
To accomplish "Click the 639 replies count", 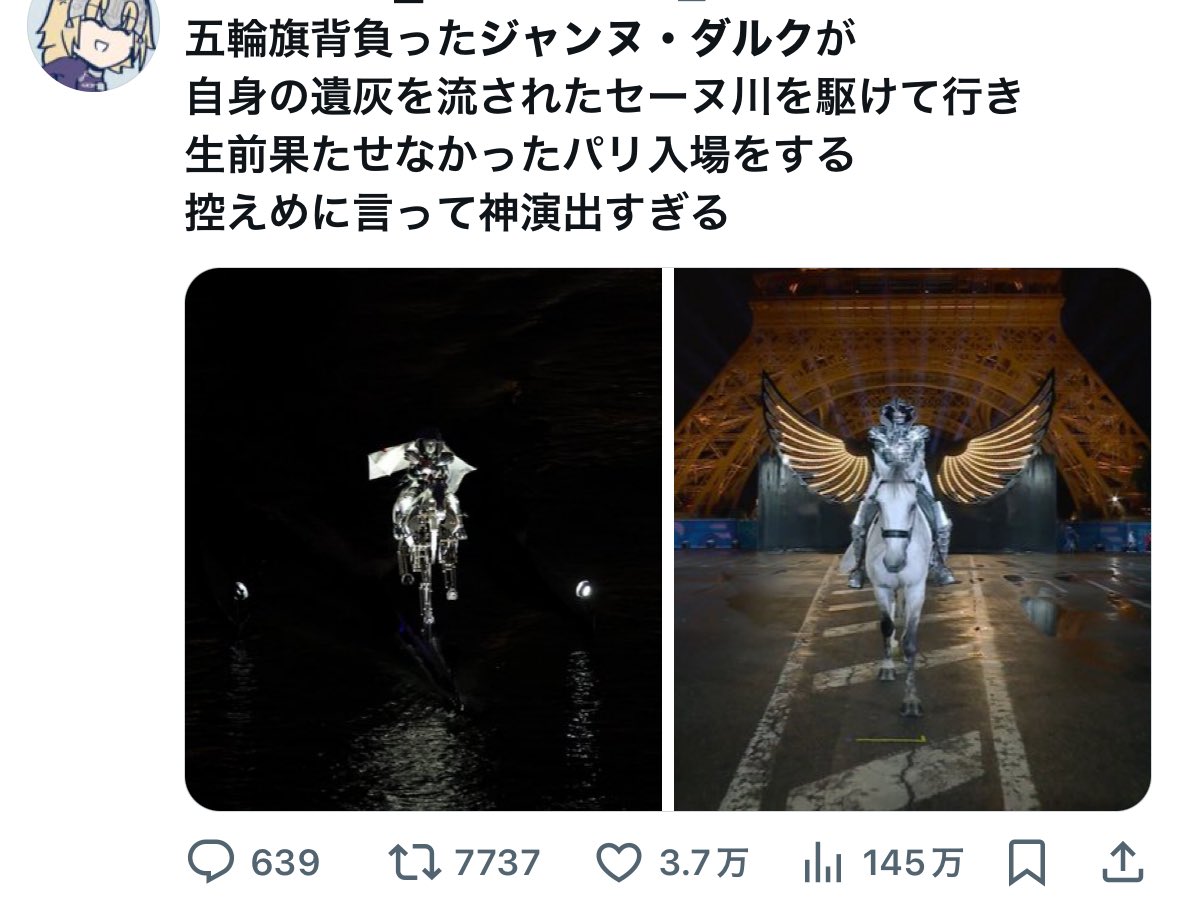I will click(x=285, y=863).
